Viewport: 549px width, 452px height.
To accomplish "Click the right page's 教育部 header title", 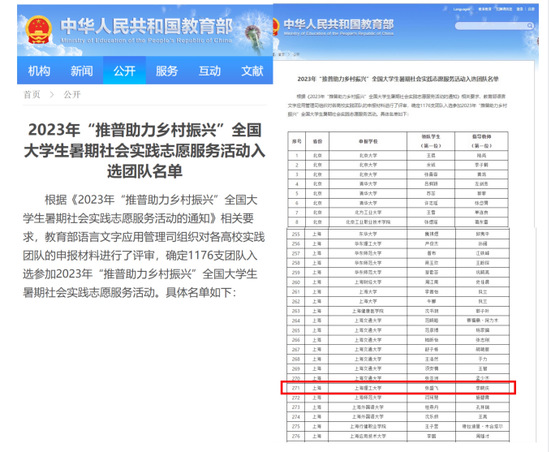I will pyautogui.click(x=339, y=24).
